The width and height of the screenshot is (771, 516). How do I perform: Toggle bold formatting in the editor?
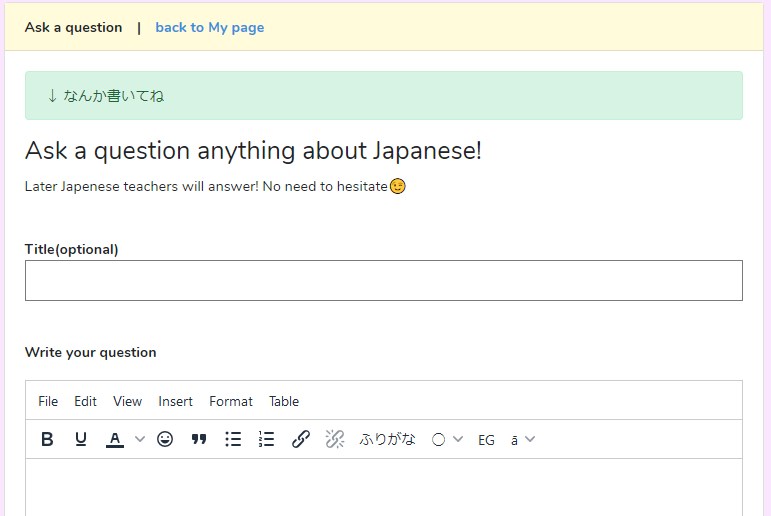47,439
